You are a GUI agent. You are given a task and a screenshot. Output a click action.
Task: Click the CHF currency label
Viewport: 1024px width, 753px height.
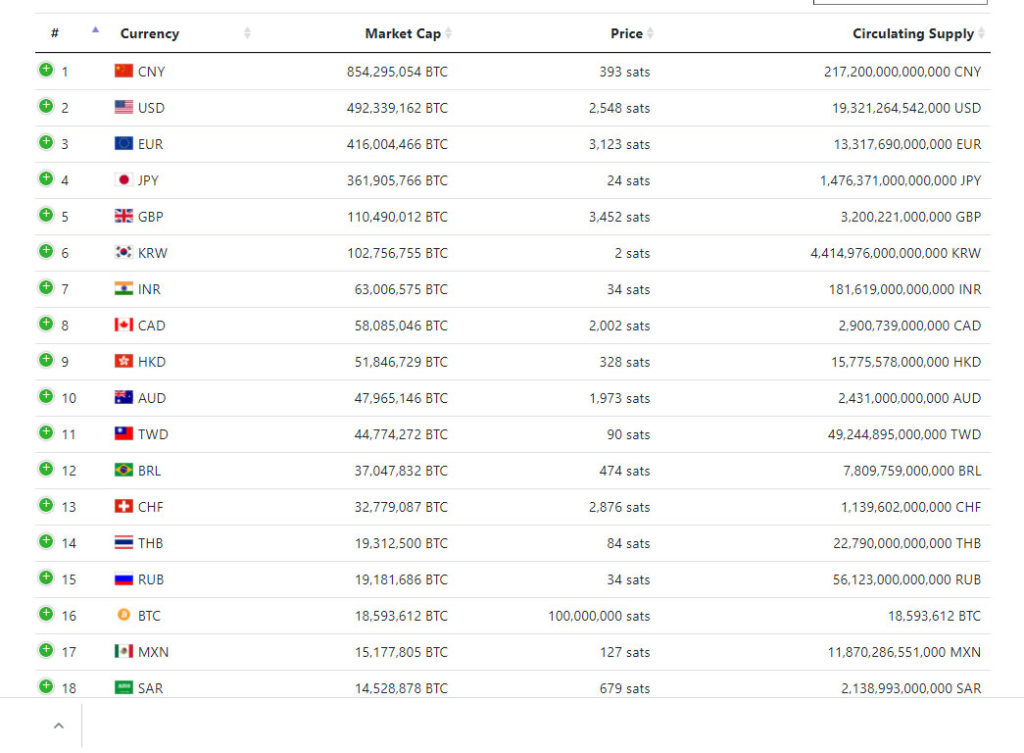pyautogui.click(x=150, y=507)
